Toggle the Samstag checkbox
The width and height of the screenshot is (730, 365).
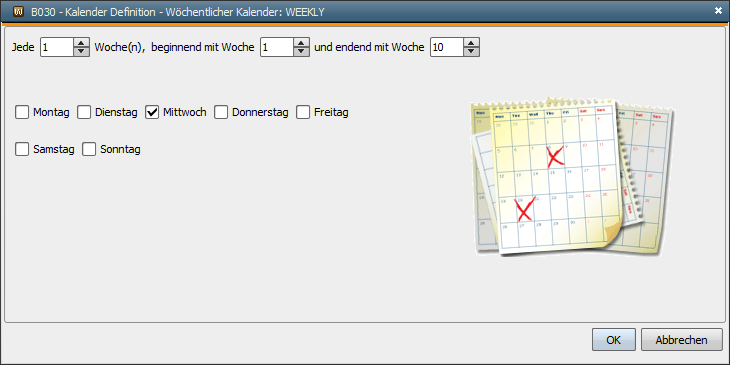[x=22, y=149]
